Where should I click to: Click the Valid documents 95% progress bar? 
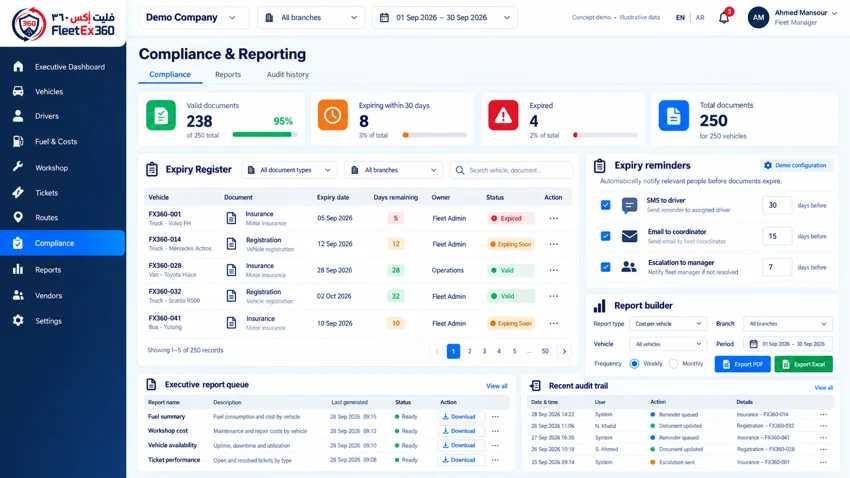(265, 134)
